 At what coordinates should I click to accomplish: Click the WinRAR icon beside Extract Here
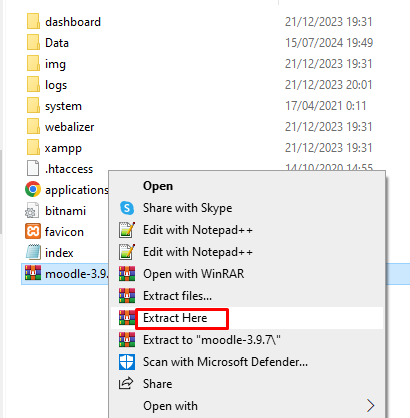click(x=127, y=318)
